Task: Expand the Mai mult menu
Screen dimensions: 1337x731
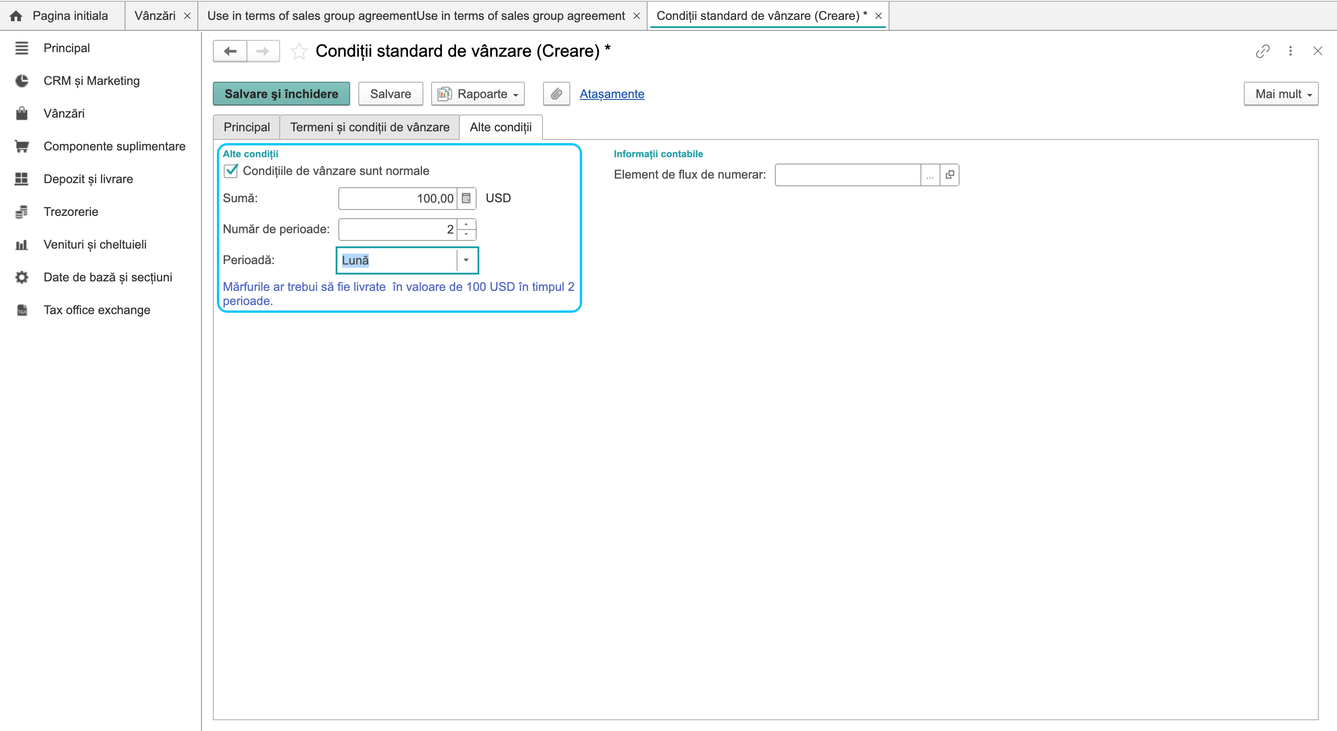Action: coord(1281,94)
